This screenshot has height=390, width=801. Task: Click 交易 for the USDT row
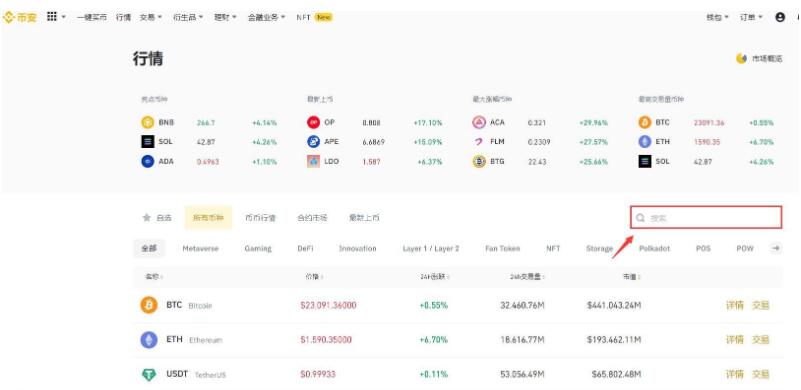pyautogui.click(x=761, y=374)
